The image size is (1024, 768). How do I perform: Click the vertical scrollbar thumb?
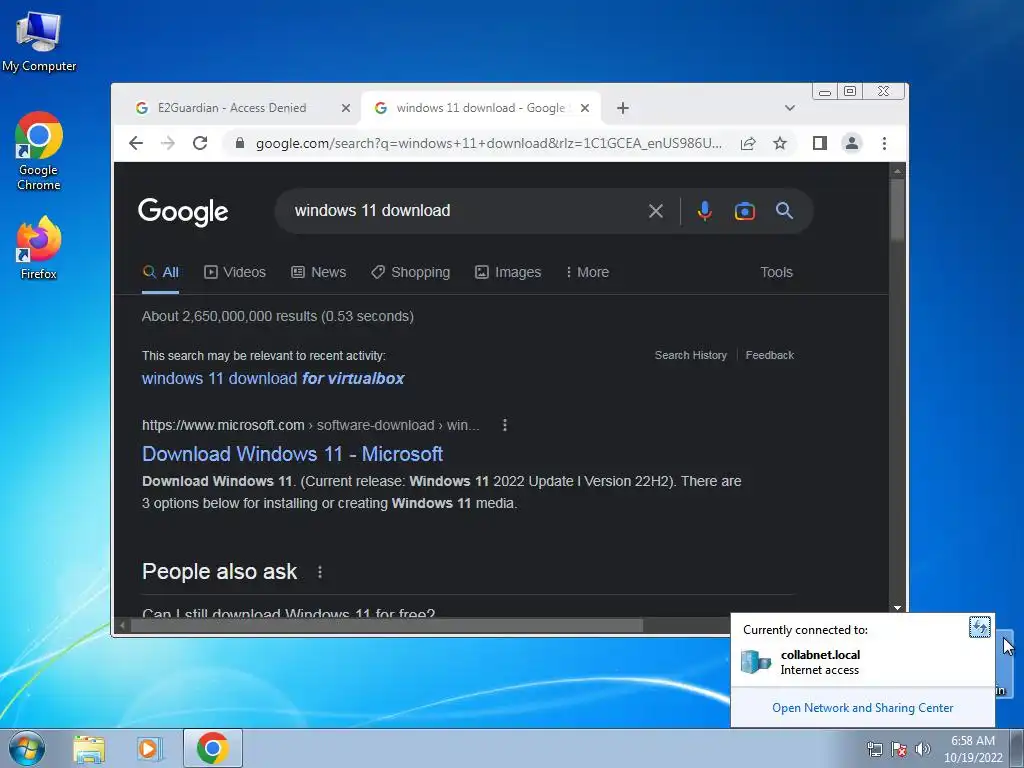[897, 209]
